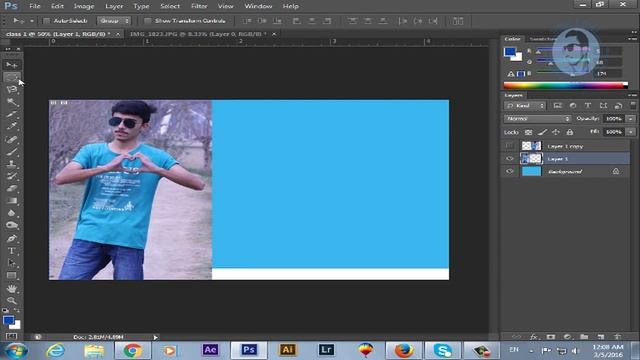Screen dimensions: 640x360
Task: Click the adjustment layer filter icon
Action: (573, 106)
